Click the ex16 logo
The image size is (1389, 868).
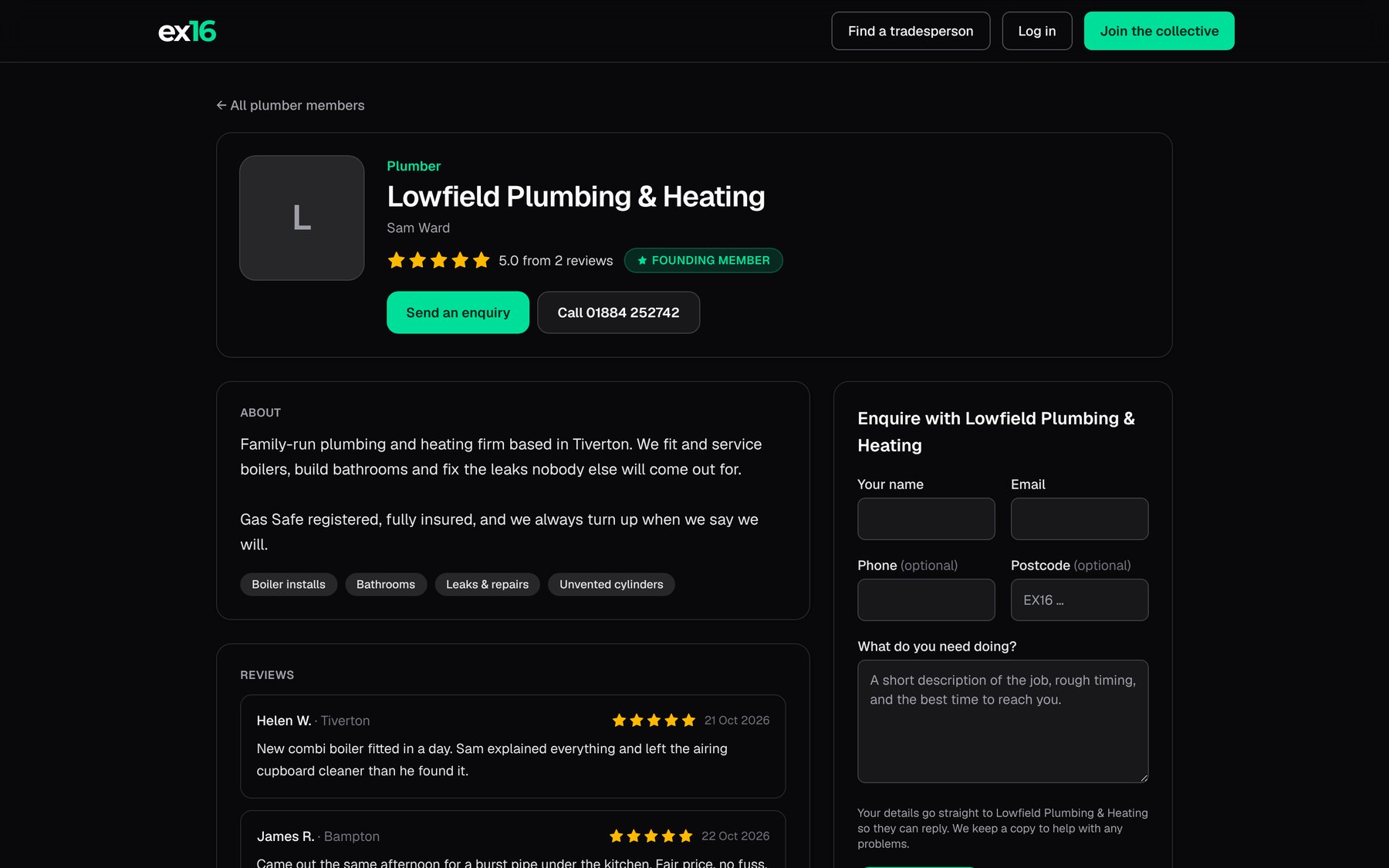pos(187,32)
